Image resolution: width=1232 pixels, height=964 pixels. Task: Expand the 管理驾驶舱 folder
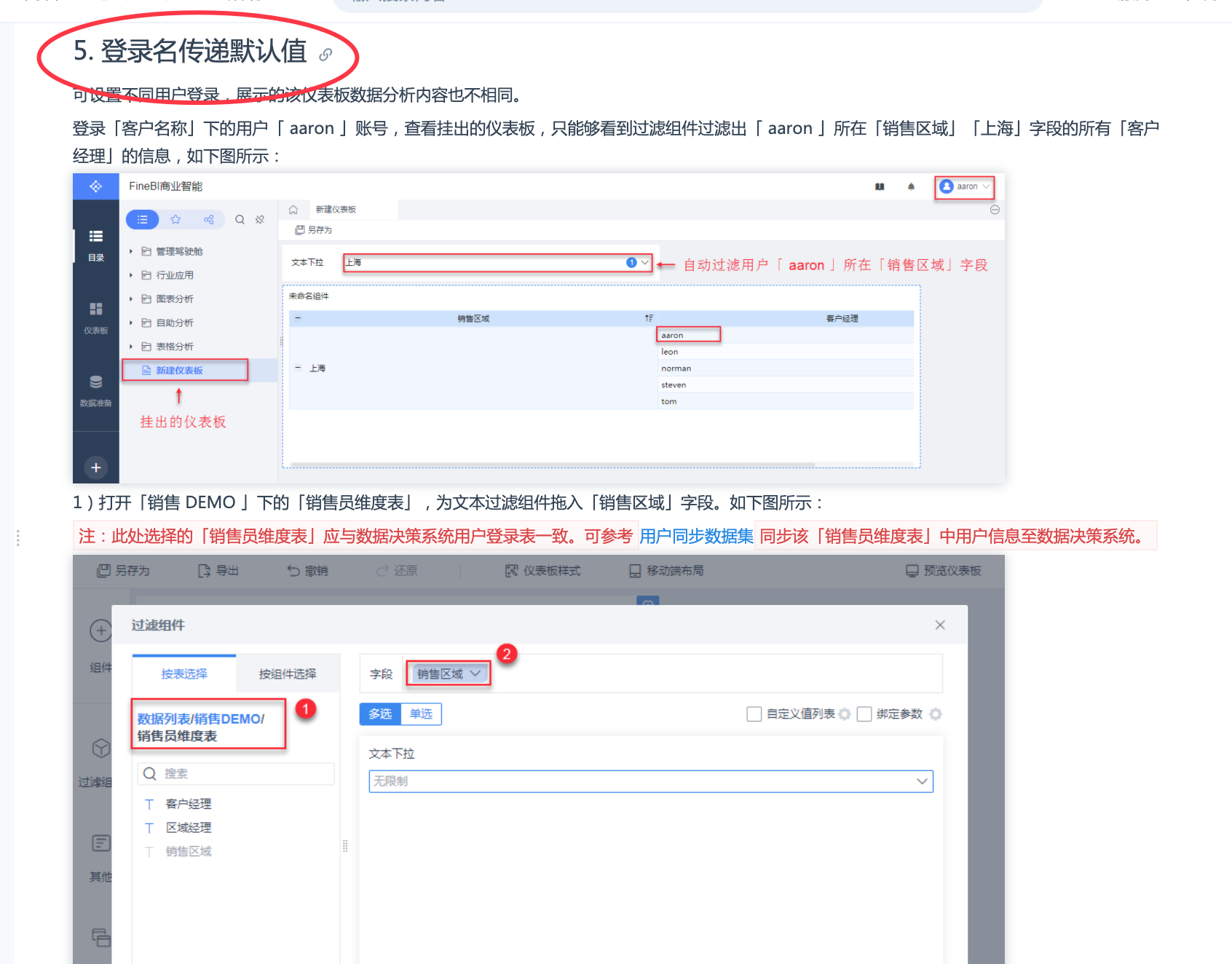coord(131,251)
